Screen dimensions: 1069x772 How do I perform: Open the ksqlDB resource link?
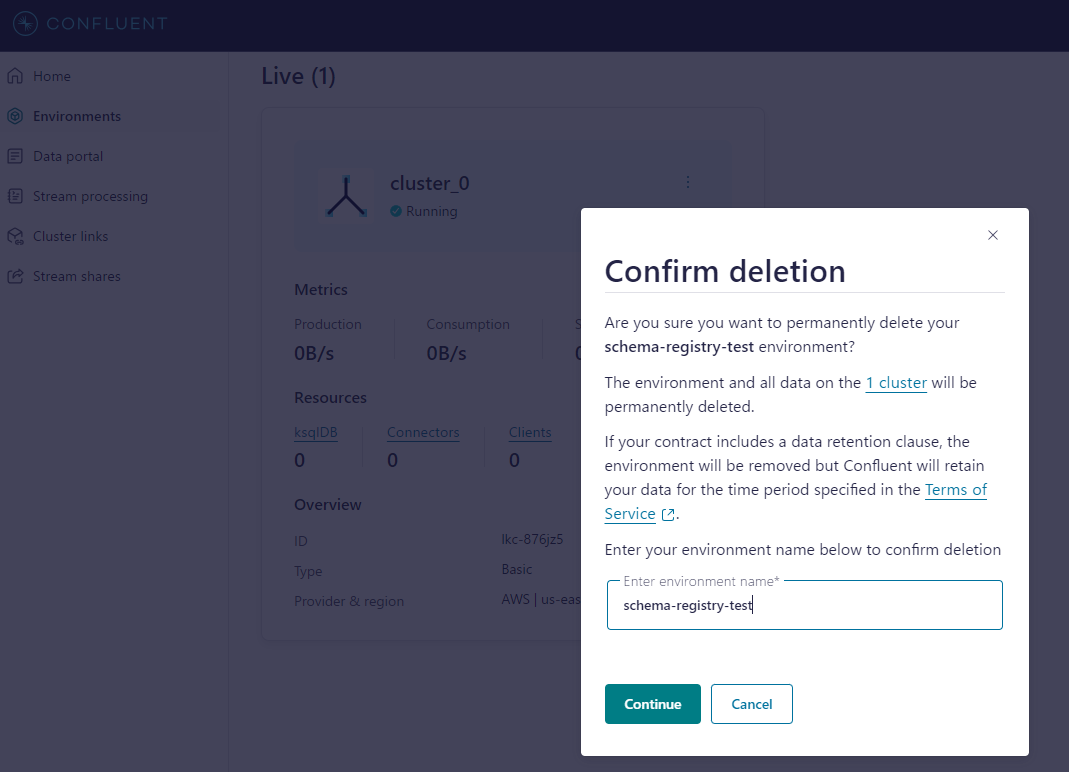[x=316, y=432]
